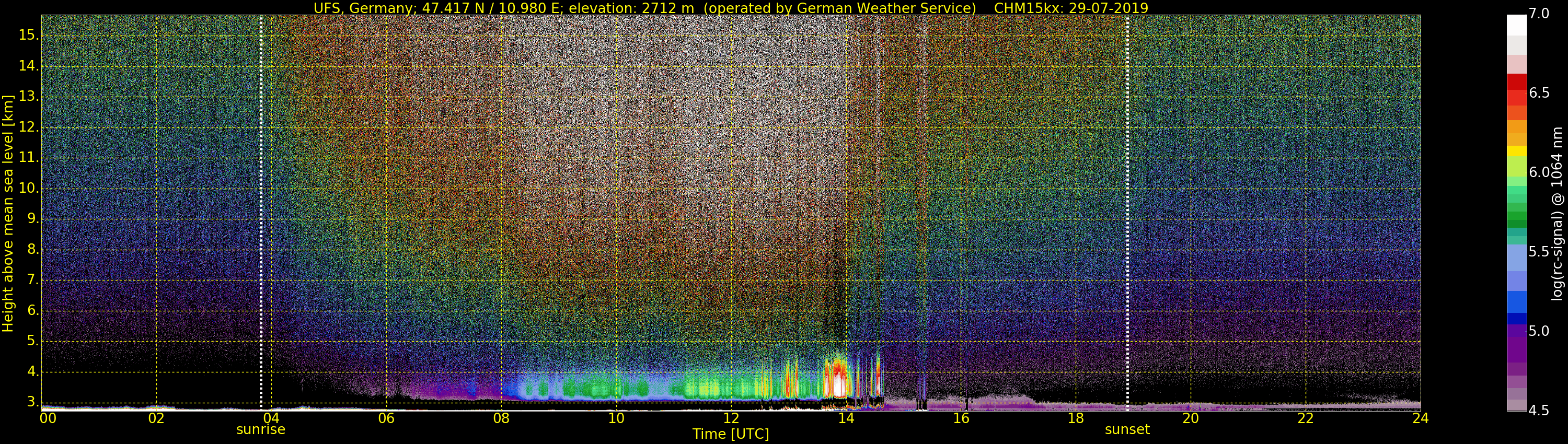
Task: Click the '4.' height axis tick label
Action: [32, 371]
